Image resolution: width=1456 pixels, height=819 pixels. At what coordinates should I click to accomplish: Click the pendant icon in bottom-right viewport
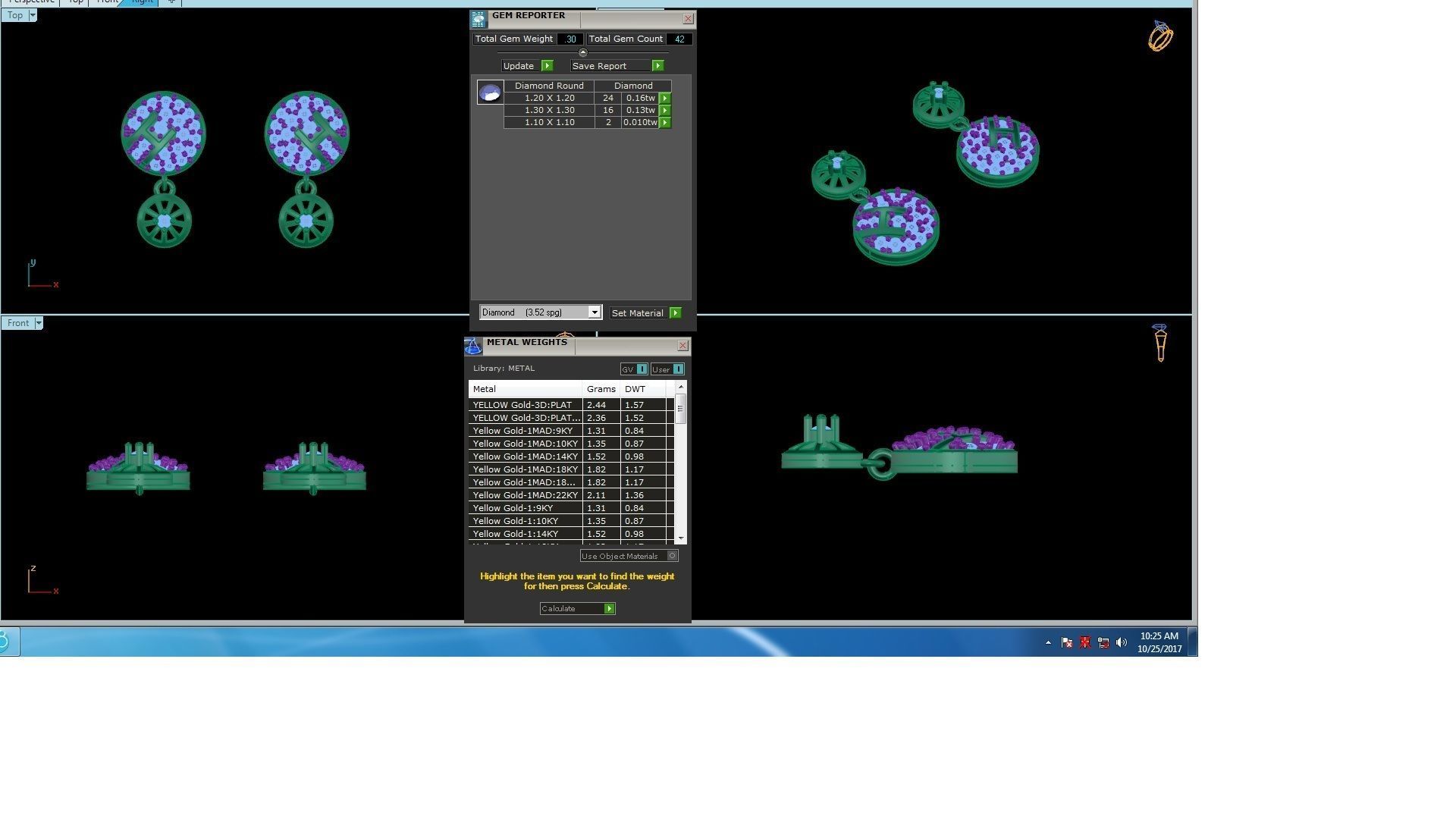click(1159, 343)
